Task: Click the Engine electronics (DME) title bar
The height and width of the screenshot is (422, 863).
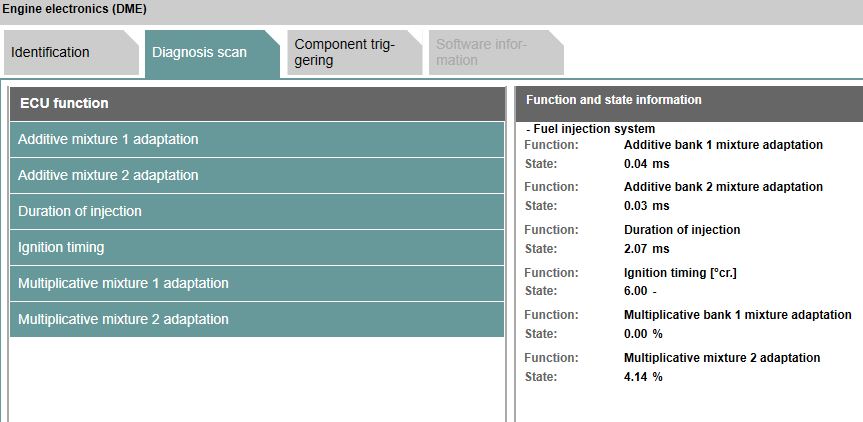Action: coord(431,8)
